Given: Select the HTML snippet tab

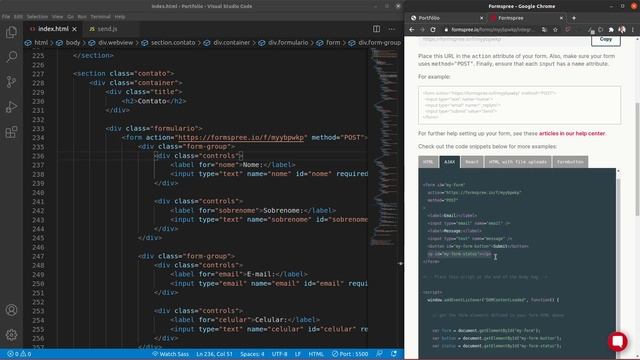Looking at the screenshot, I should pos(428,162).
